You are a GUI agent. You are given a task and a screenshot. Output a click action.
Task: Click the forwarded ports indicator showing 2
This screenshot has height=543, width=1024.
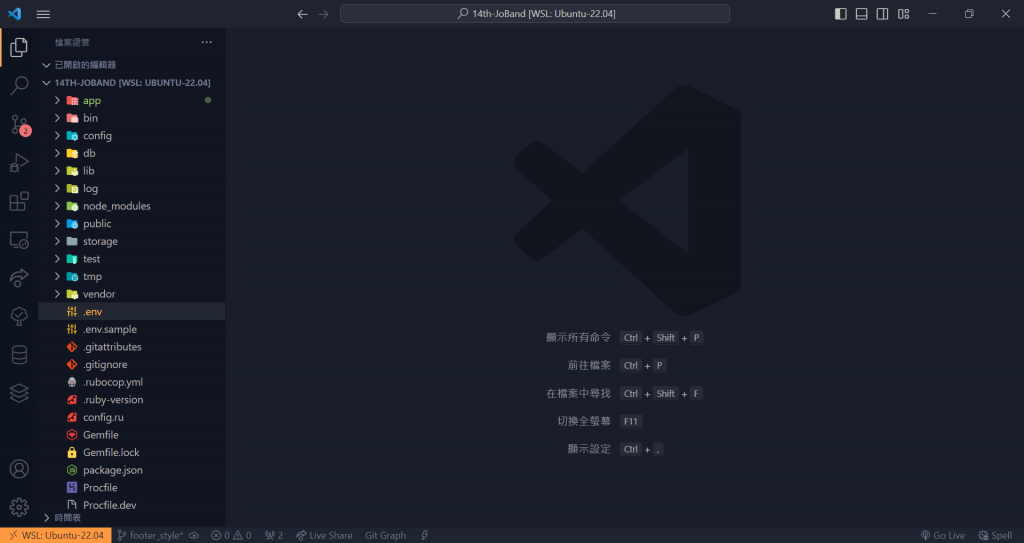tap(274, 536)
